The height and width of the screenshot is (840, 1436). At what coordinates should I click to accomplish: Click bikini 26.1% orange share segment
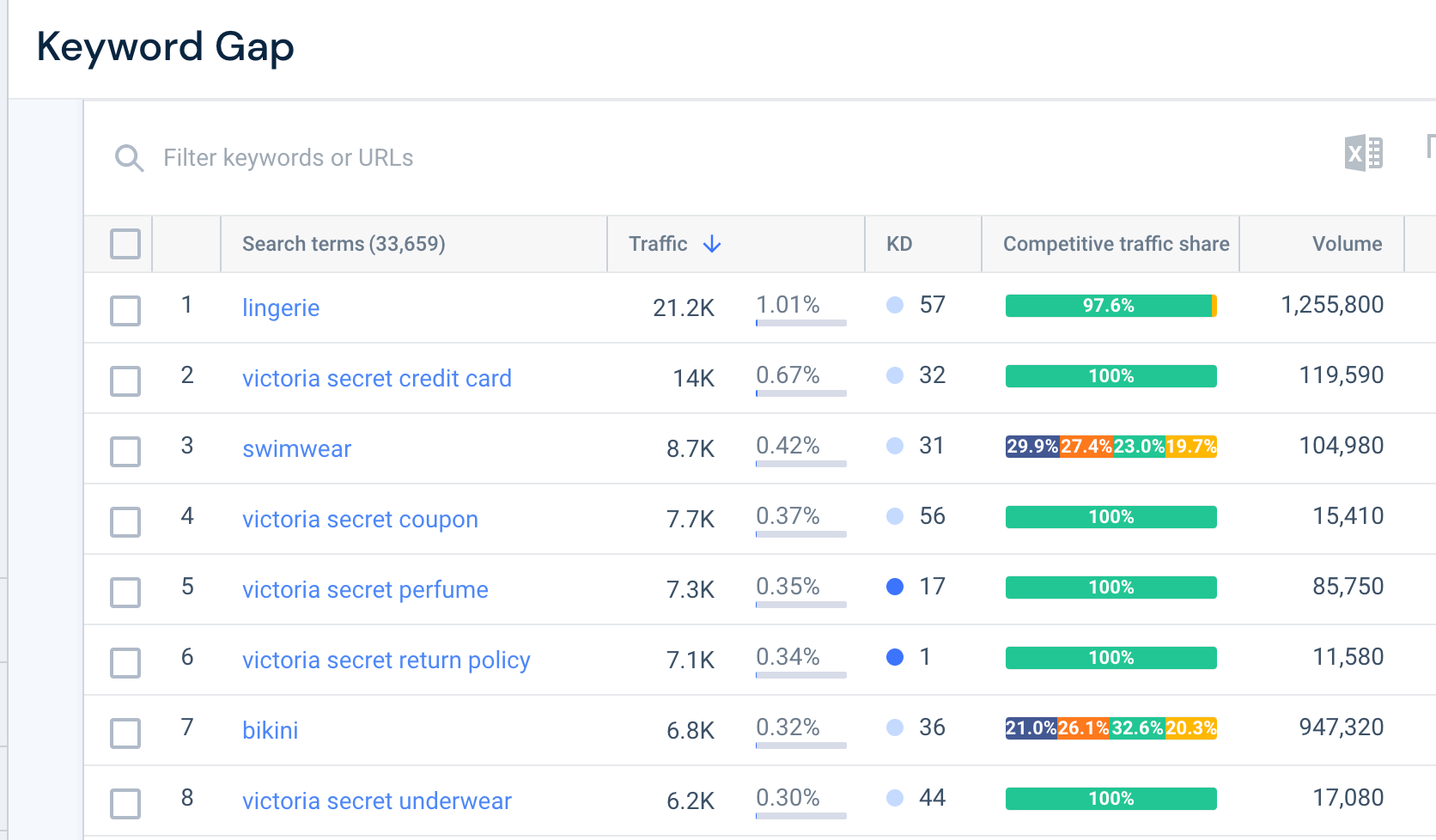pos(1084,728)
